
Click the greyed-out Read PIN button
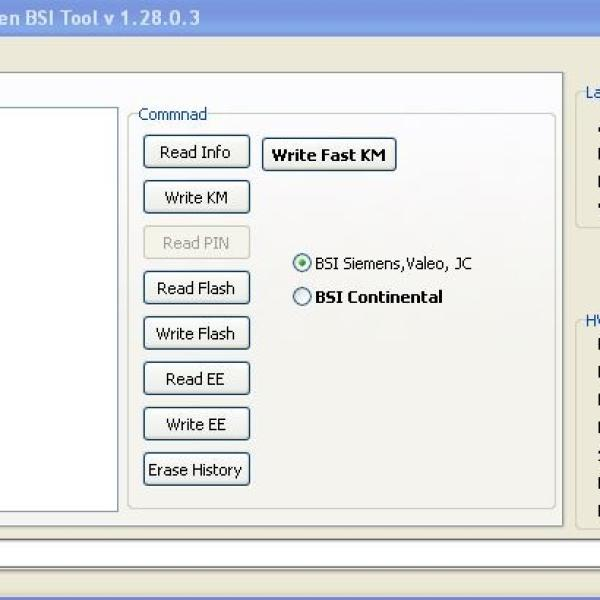coord(196,243)
